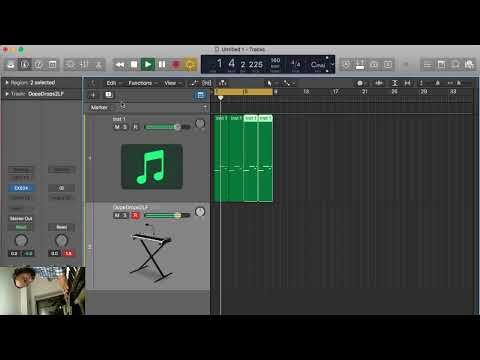Adjust the DopeDrops2LP track volume slider
This screenshot has width=480, height=360.
[x=167, y=216]
